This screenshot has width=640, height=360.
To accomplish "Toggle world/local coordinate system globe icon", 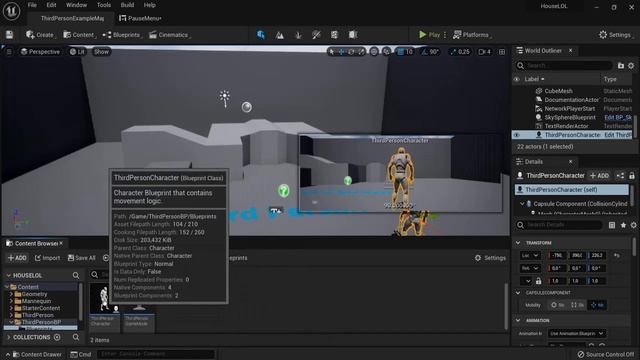I will click(x=374, y=52).
